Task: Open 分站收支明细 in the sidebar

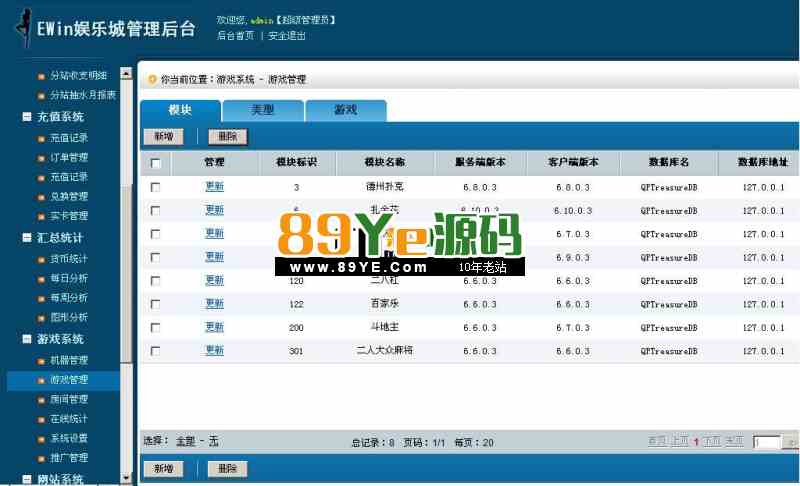Action: coord(79,75)
